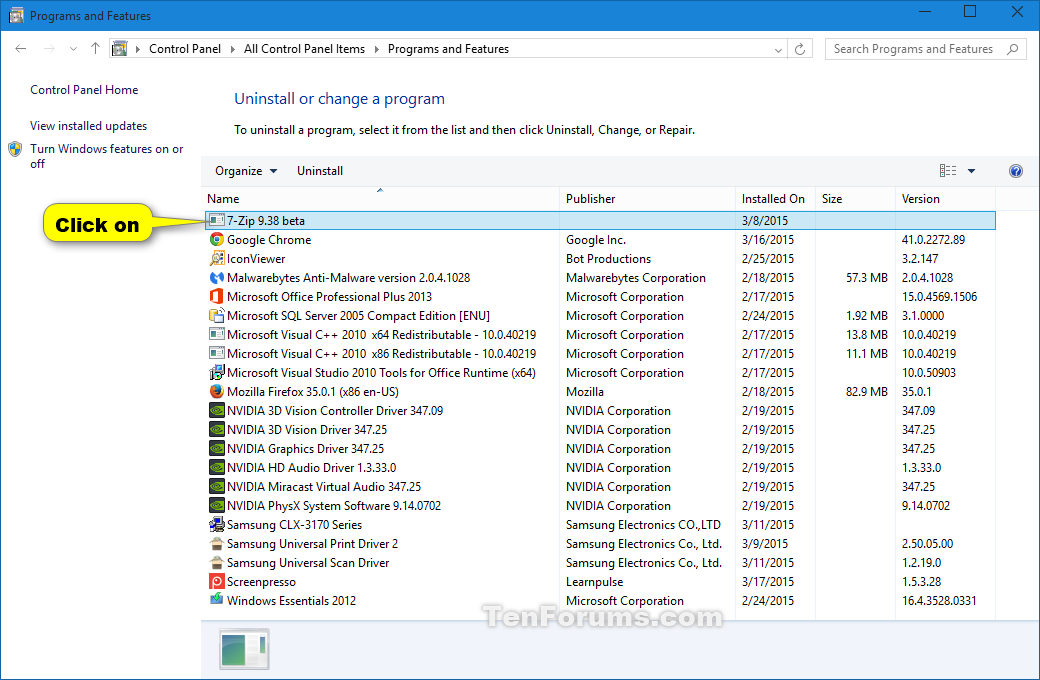This screenshot has height=680, width=1040.
Task: Sort list by Publisher column header
Action: point(591,199)
